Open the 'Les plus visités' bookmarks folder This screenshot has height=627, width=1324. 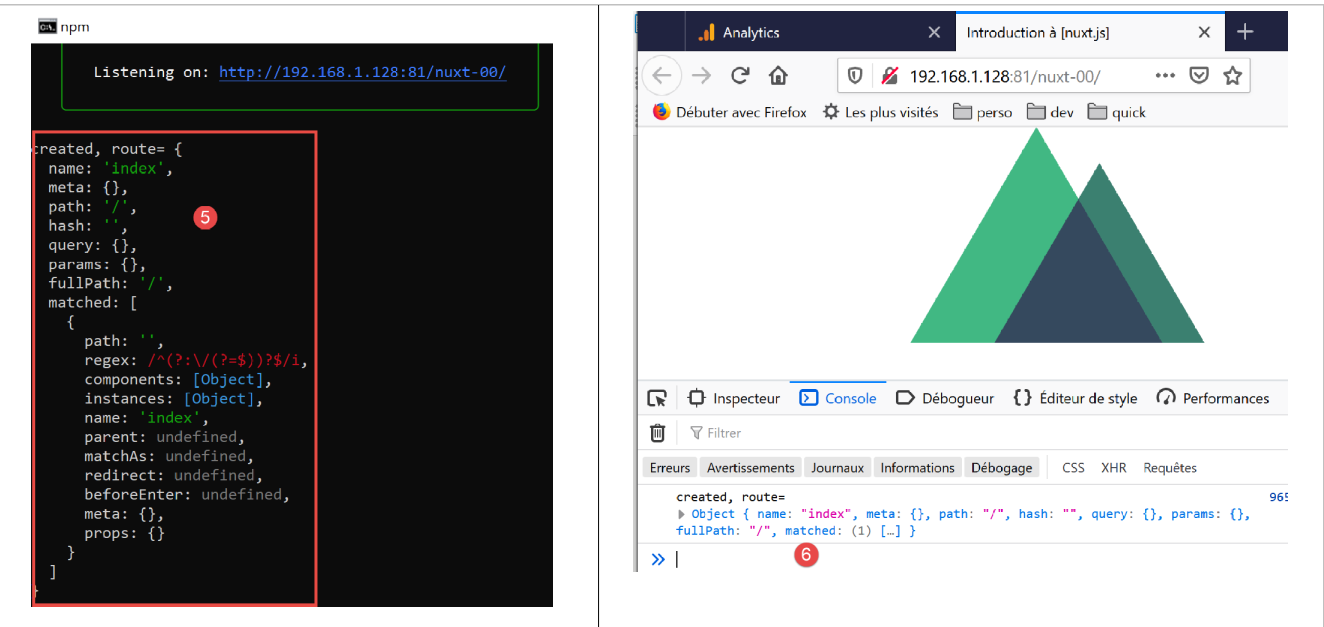[x=880, y=112]
